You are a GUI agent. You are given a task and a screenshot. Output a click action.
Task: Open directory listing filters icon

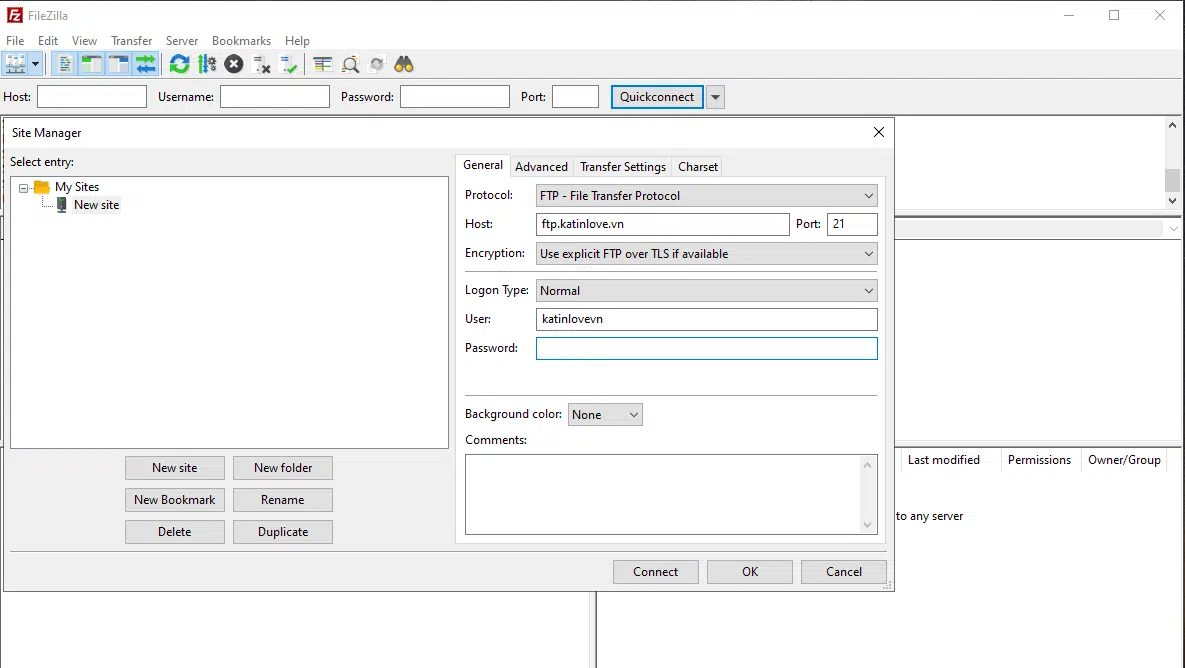[x=323, y=64]
